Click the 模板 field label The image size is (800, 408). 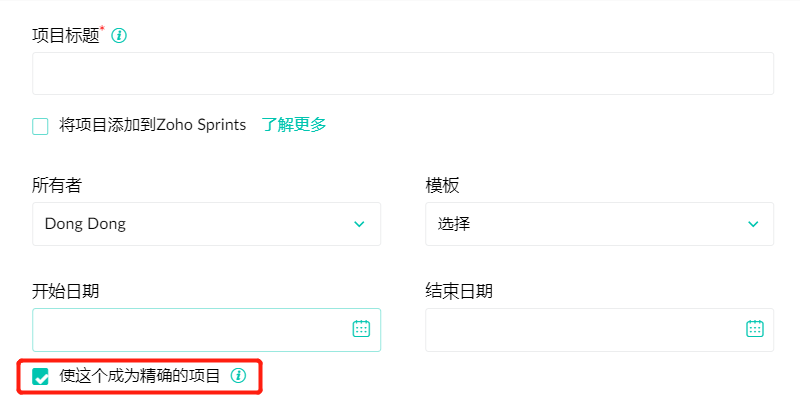[442, 186]
